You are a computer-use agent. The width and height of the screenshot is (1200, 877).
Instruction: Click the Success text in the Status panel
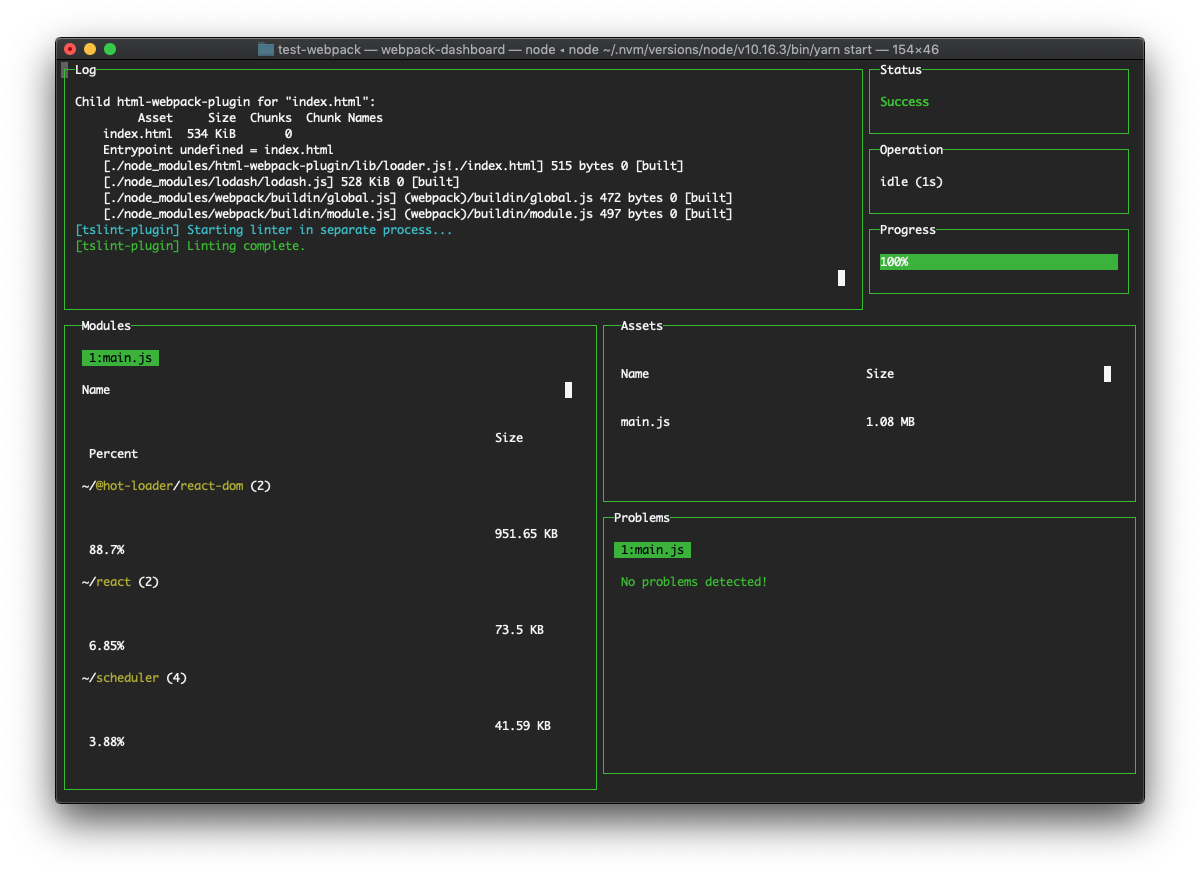[x=904, y=101]
